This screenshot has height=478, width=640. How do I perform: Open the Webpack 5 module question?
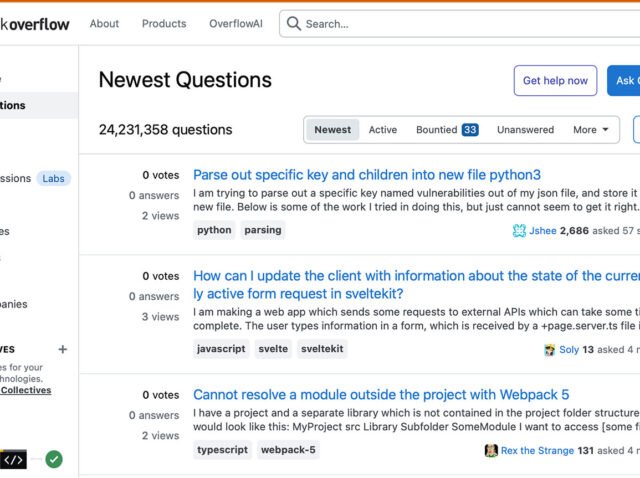381,395
